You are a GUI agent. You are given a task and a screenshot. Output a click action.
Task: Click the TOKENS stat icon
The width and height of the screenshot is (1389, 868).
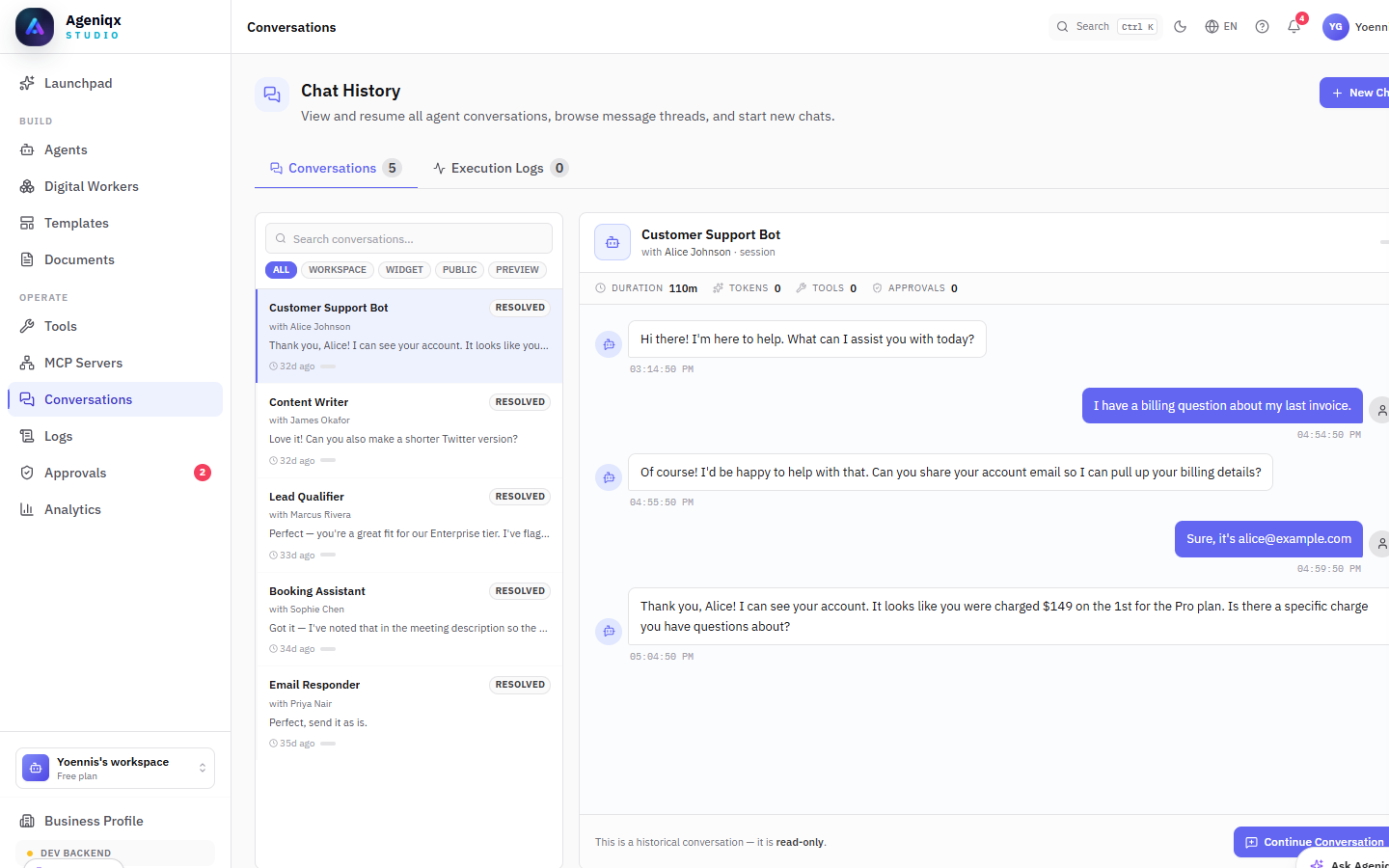tap(718, 288)
